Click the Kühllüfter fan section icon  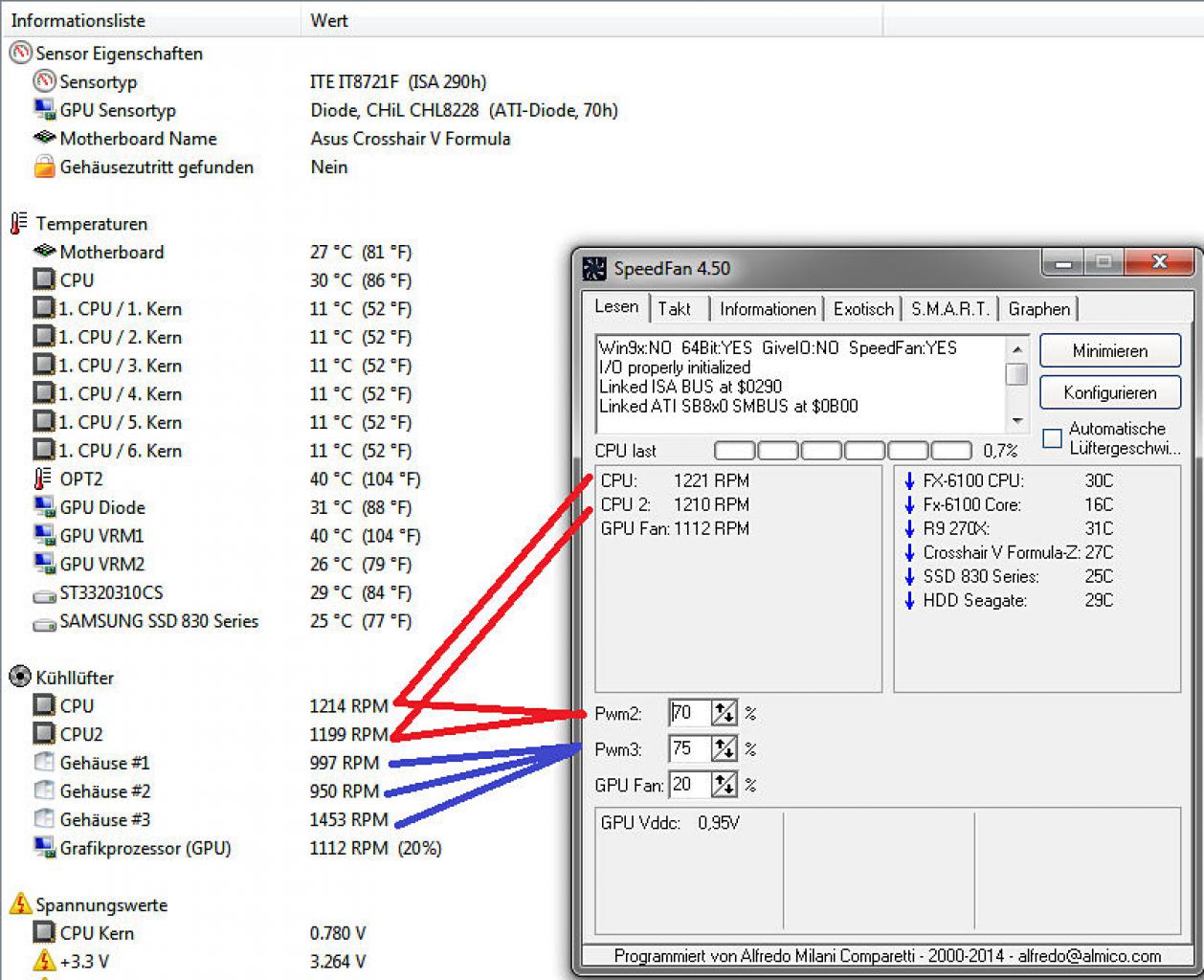click(x=20, y=677)
